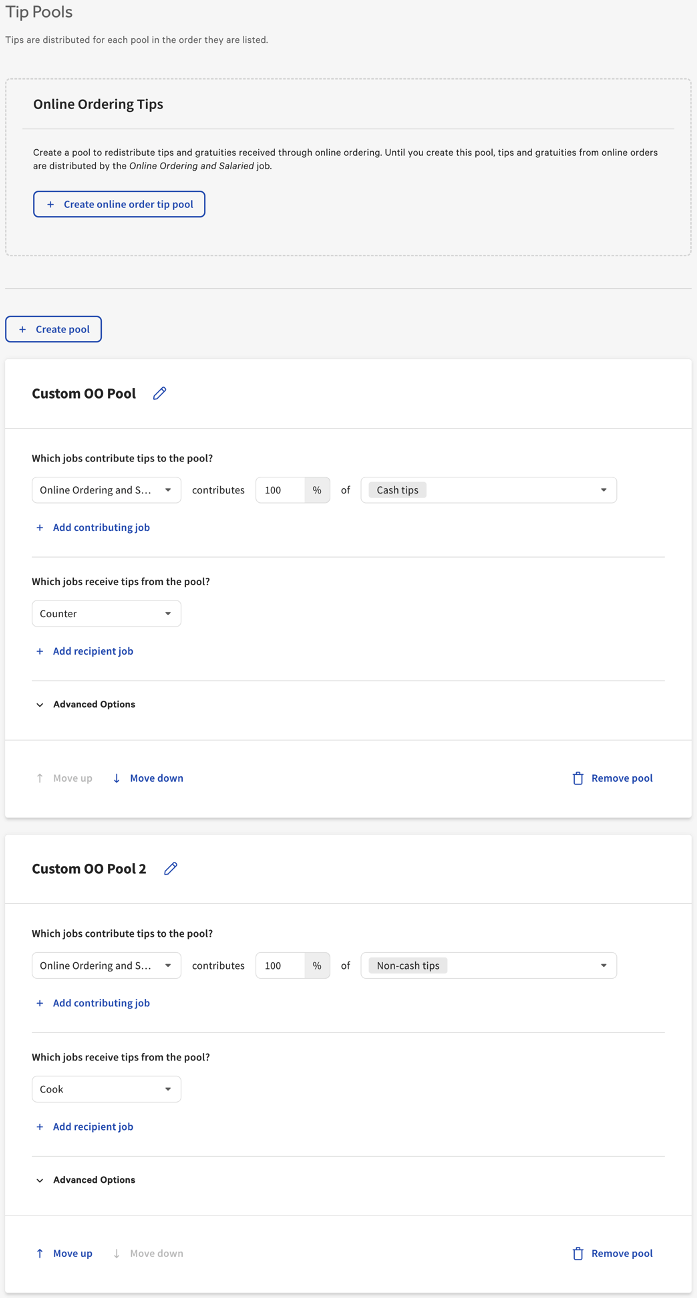Click the trash icon to remove Custom OO Pool

[577, 777]
